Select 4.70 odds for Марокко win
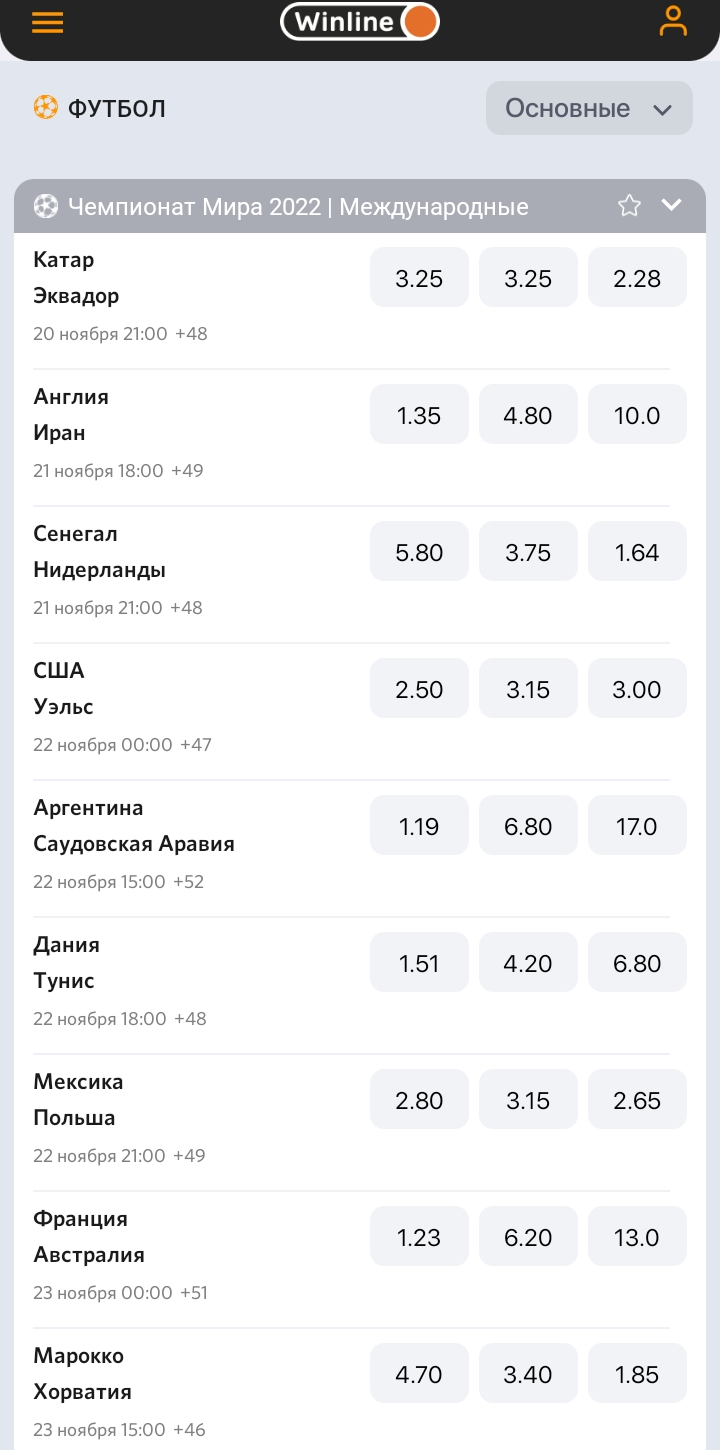Screen dimensions: 720x1450 pos(419,1375)
